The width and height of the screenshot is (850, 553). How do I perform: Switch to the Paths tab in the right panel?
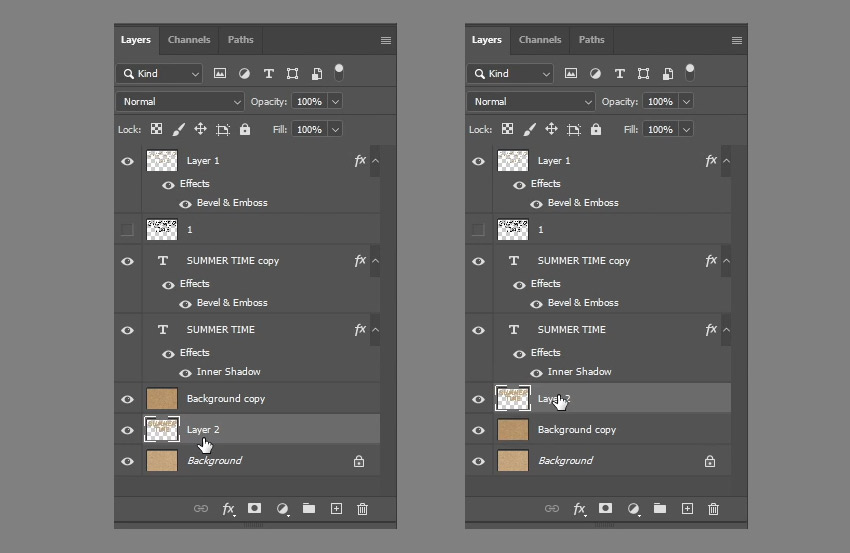click(591, 40)
